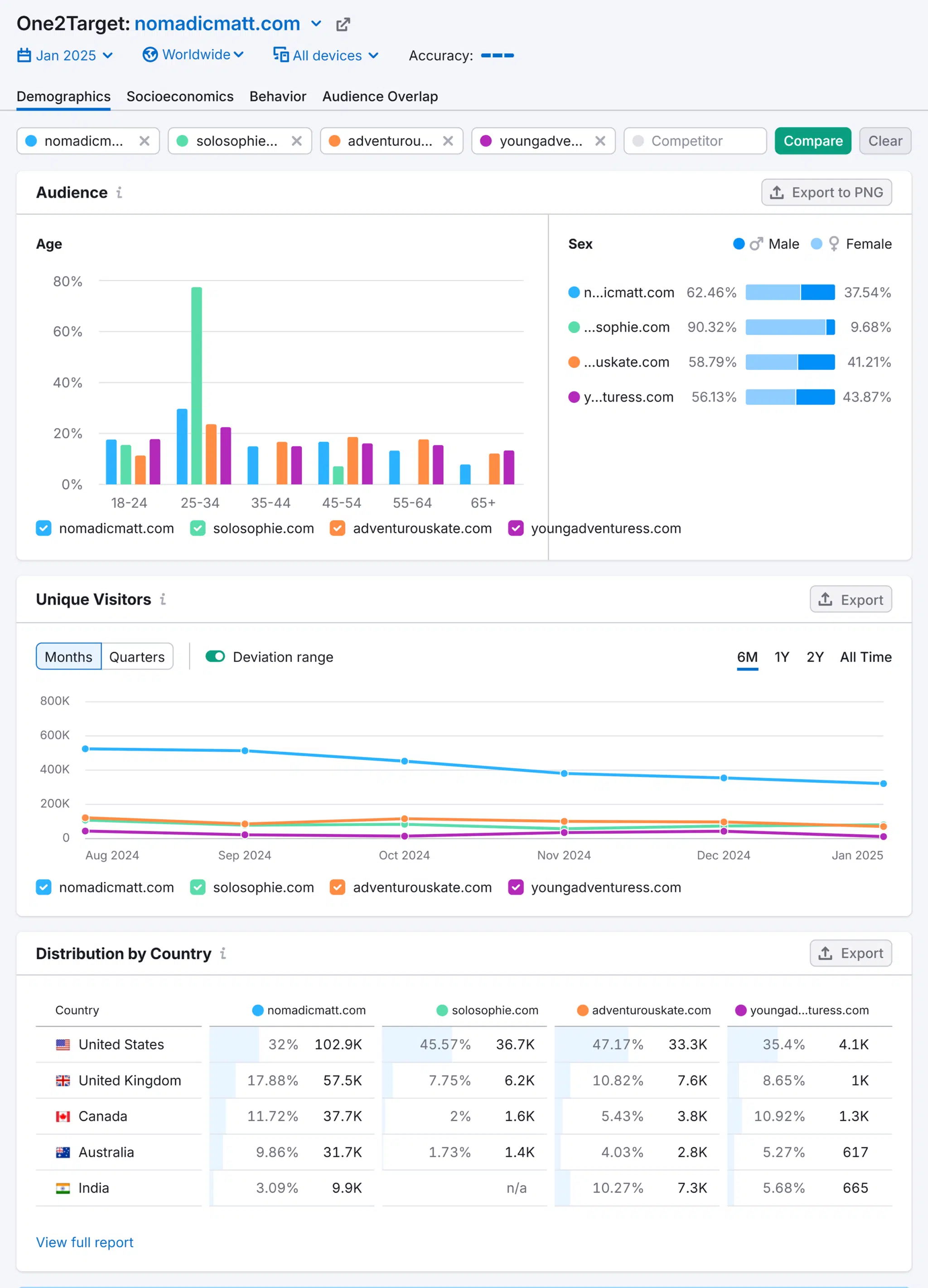Open the domain selector chevron next to nomadicmatt.com
This screenshot has height=1288, width=928.
tap(317, 24)
